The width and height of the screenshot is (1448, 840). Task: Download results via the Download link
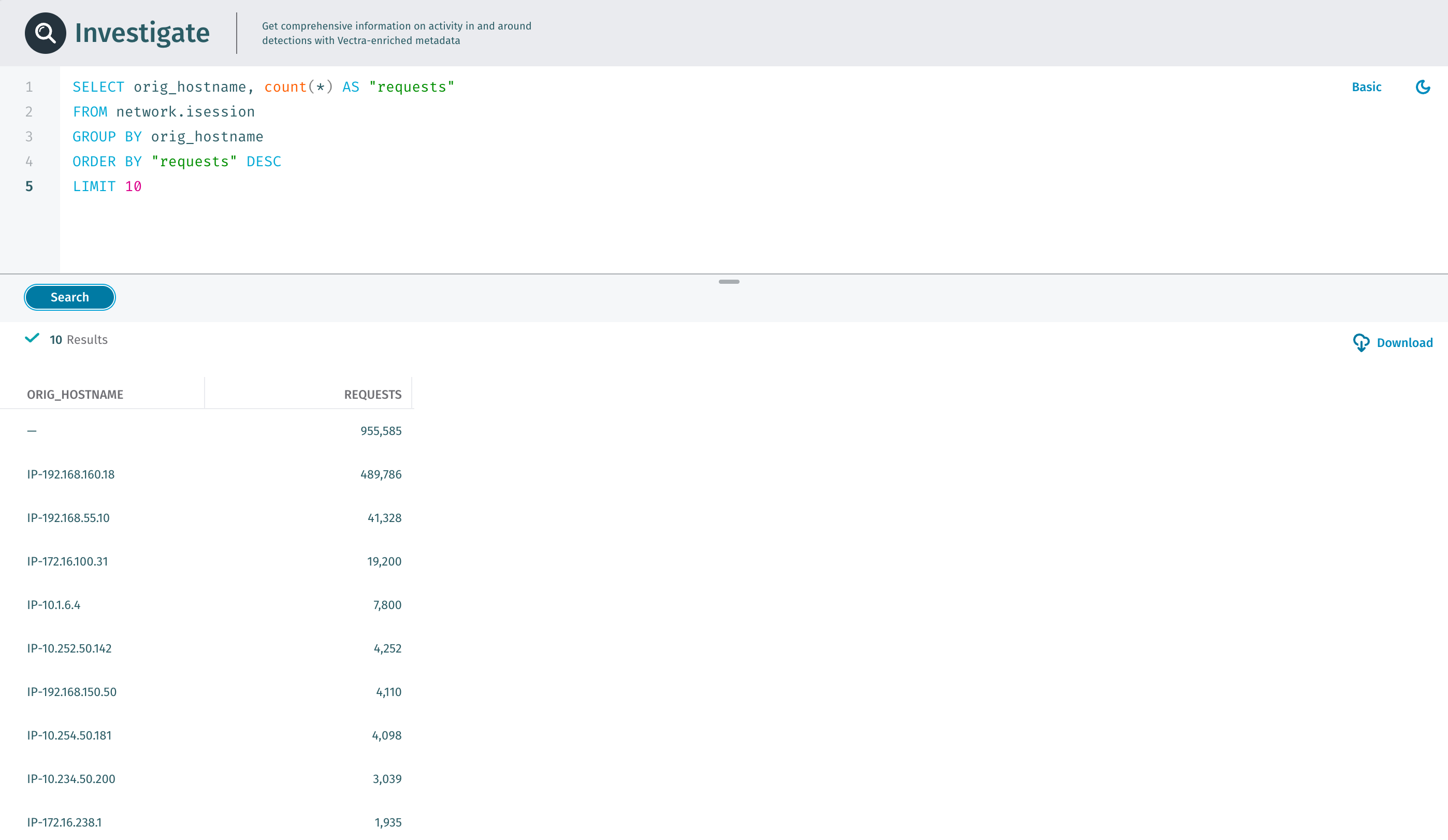[x=1404, y=342]
